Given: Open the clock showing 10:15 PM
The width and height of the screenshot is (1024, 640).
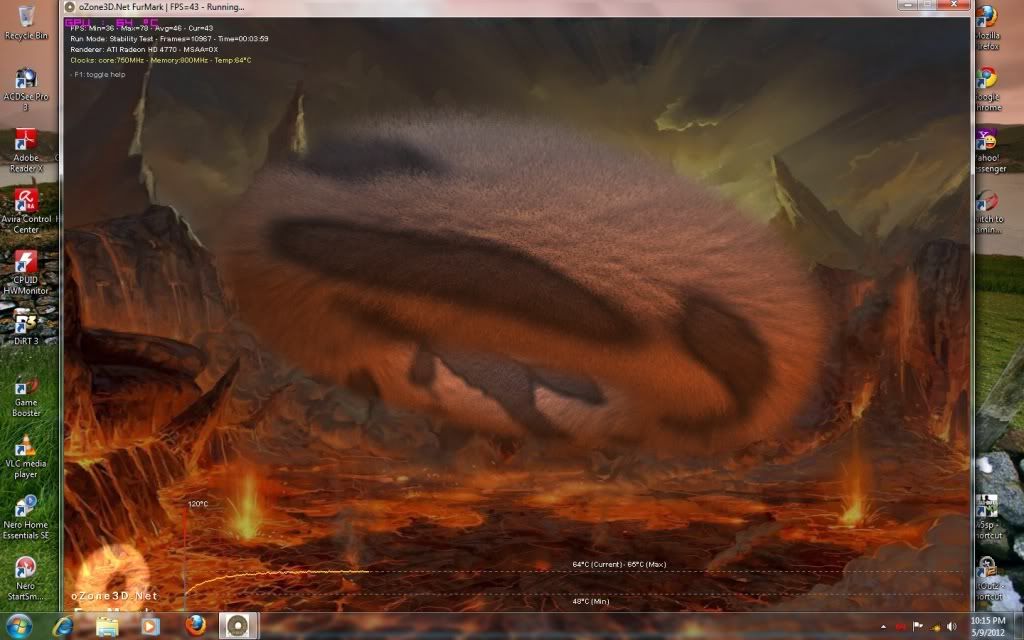Looking at the screenshot, I should click(x=987, y=626).
